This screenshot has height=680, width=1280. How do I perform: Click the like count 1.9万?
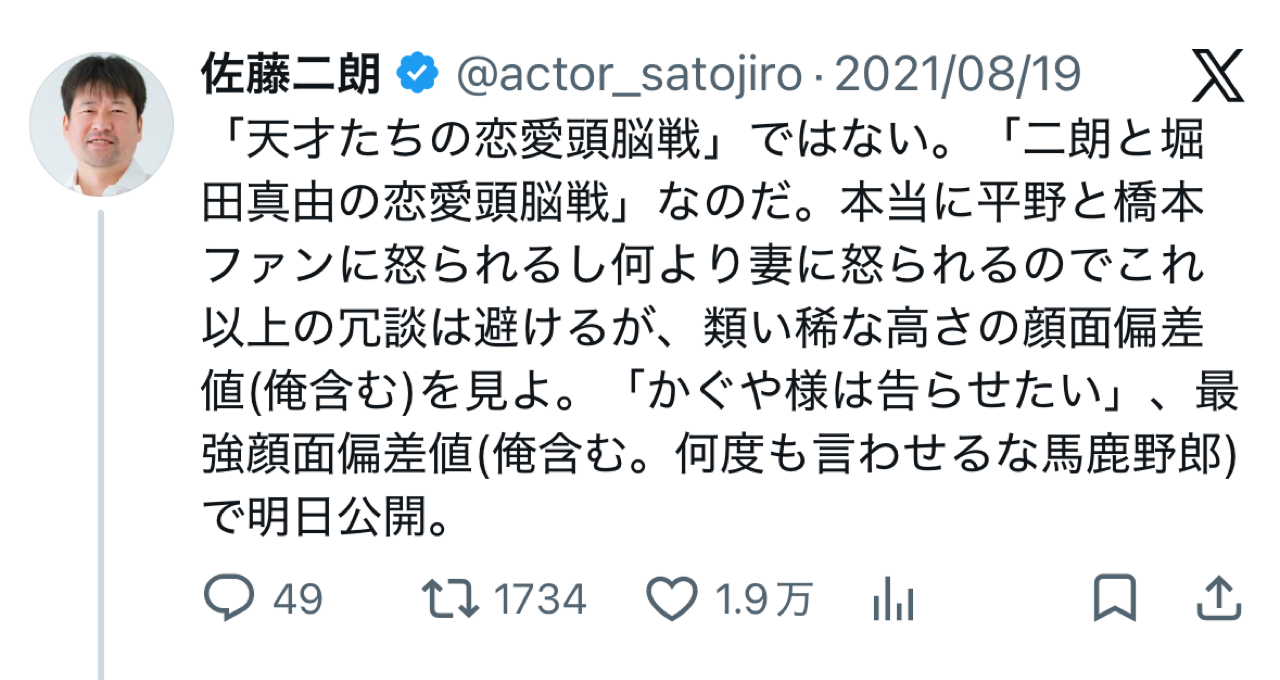[763, 600]
